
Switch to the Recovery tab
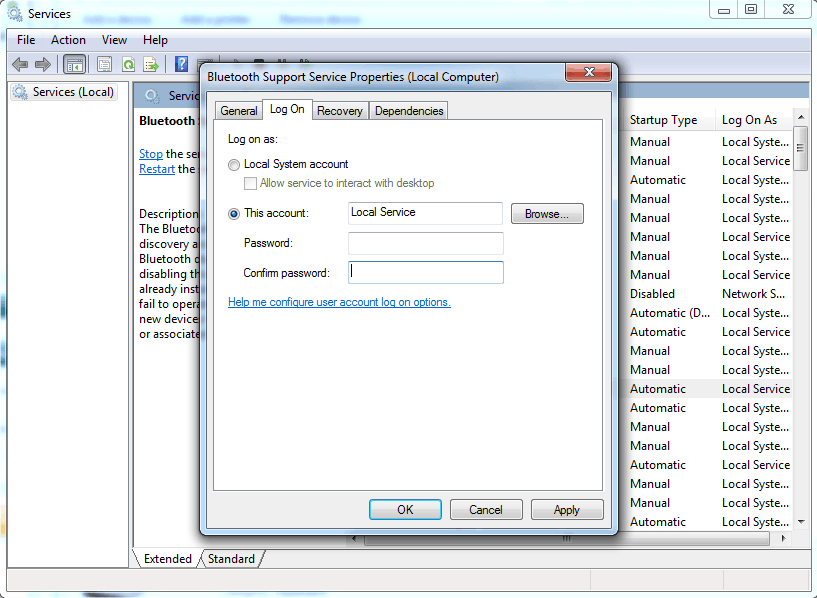(x=340, y=111)
